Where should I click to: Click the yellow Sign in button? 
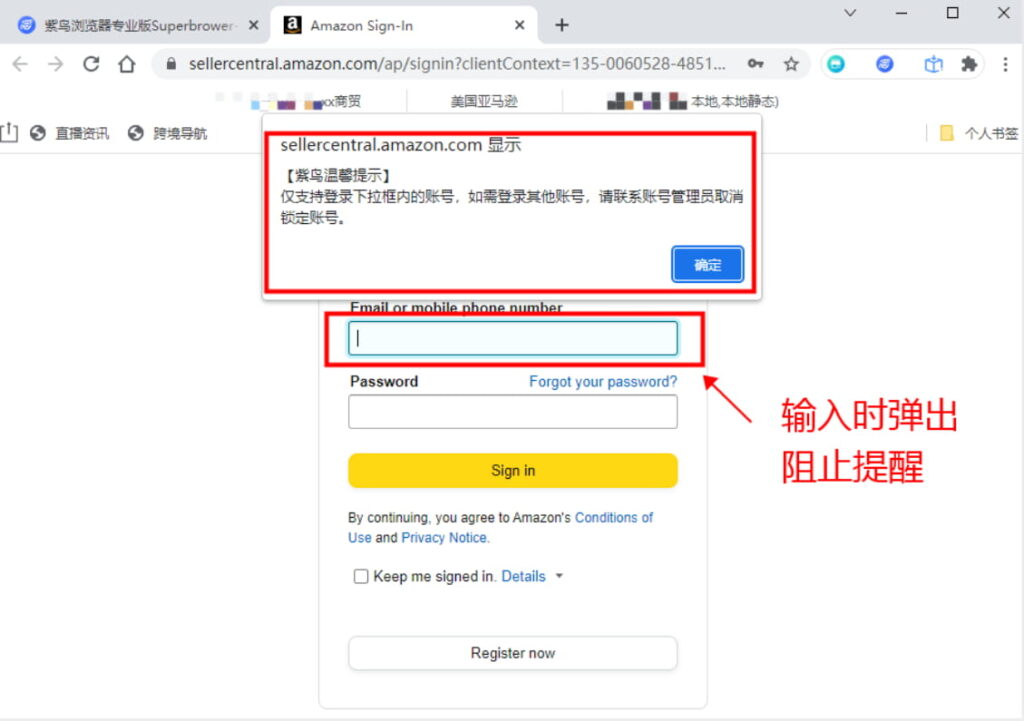[512, 470]
